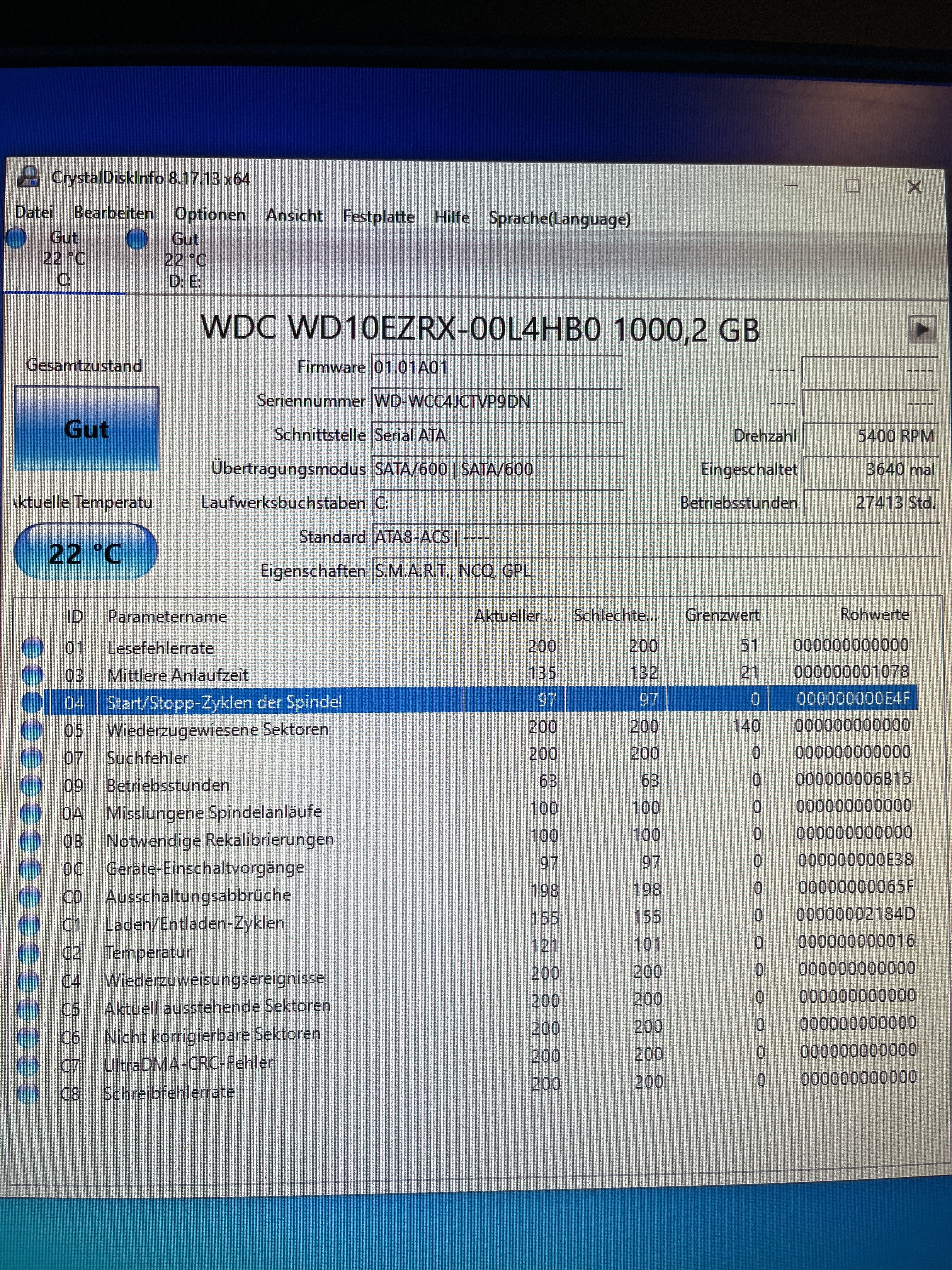Click the status dot for the C2 Temperatur row
The height and width of the screenshot is (1270, 952).
(29, 952)
